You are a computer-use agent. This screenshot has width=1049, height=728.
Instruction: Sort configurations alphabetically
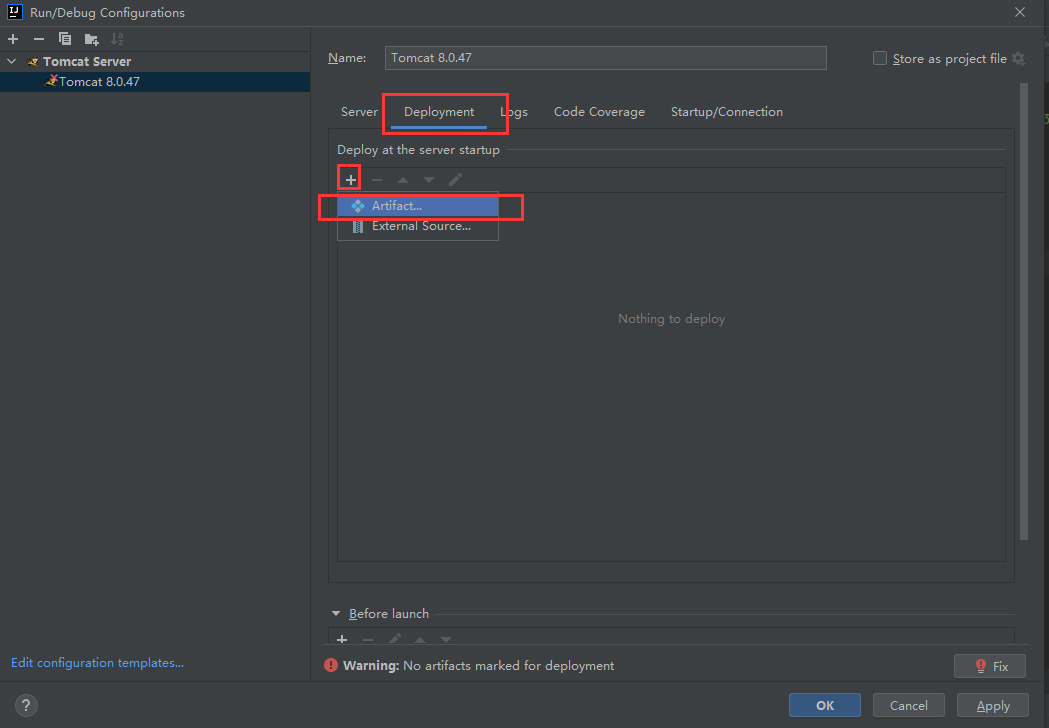pyautogui.click(x=117, y=39)
